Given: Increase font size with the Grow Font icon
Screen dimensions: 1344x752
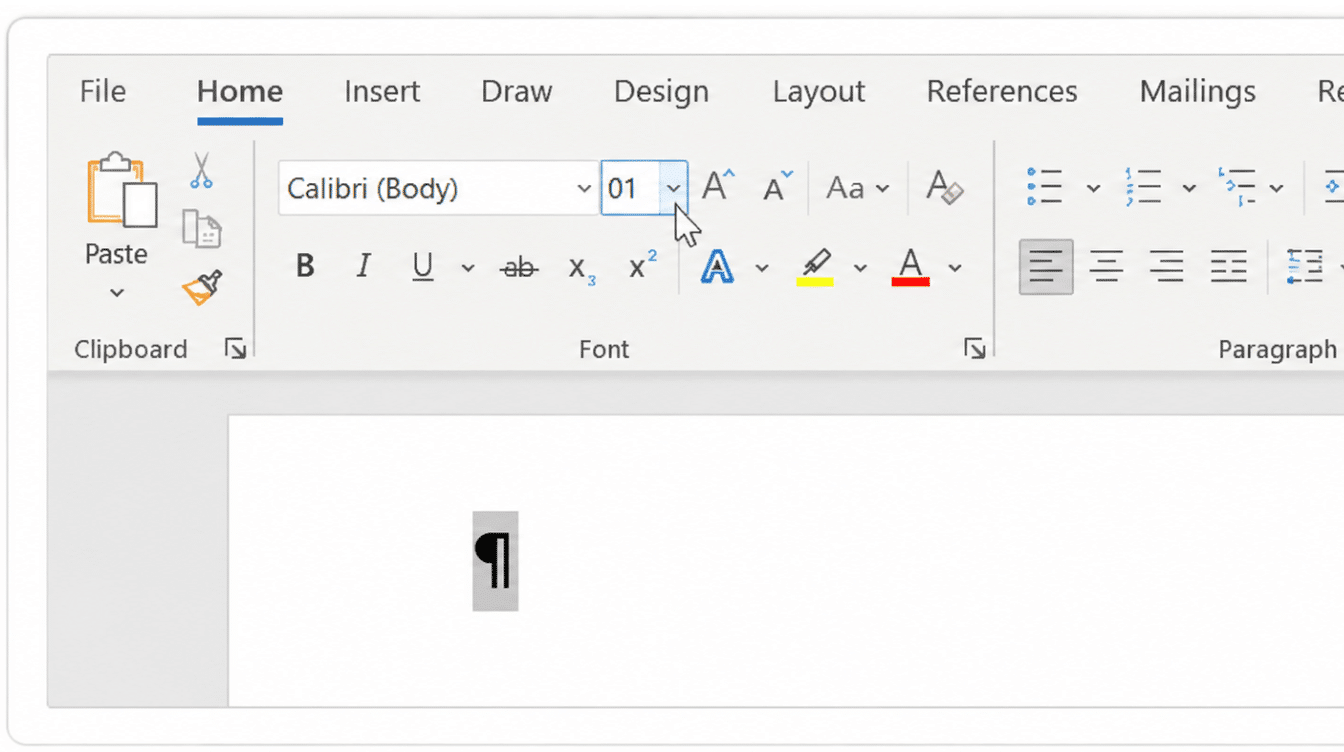Looking at the screenshot, I should (x=717, y=187).
